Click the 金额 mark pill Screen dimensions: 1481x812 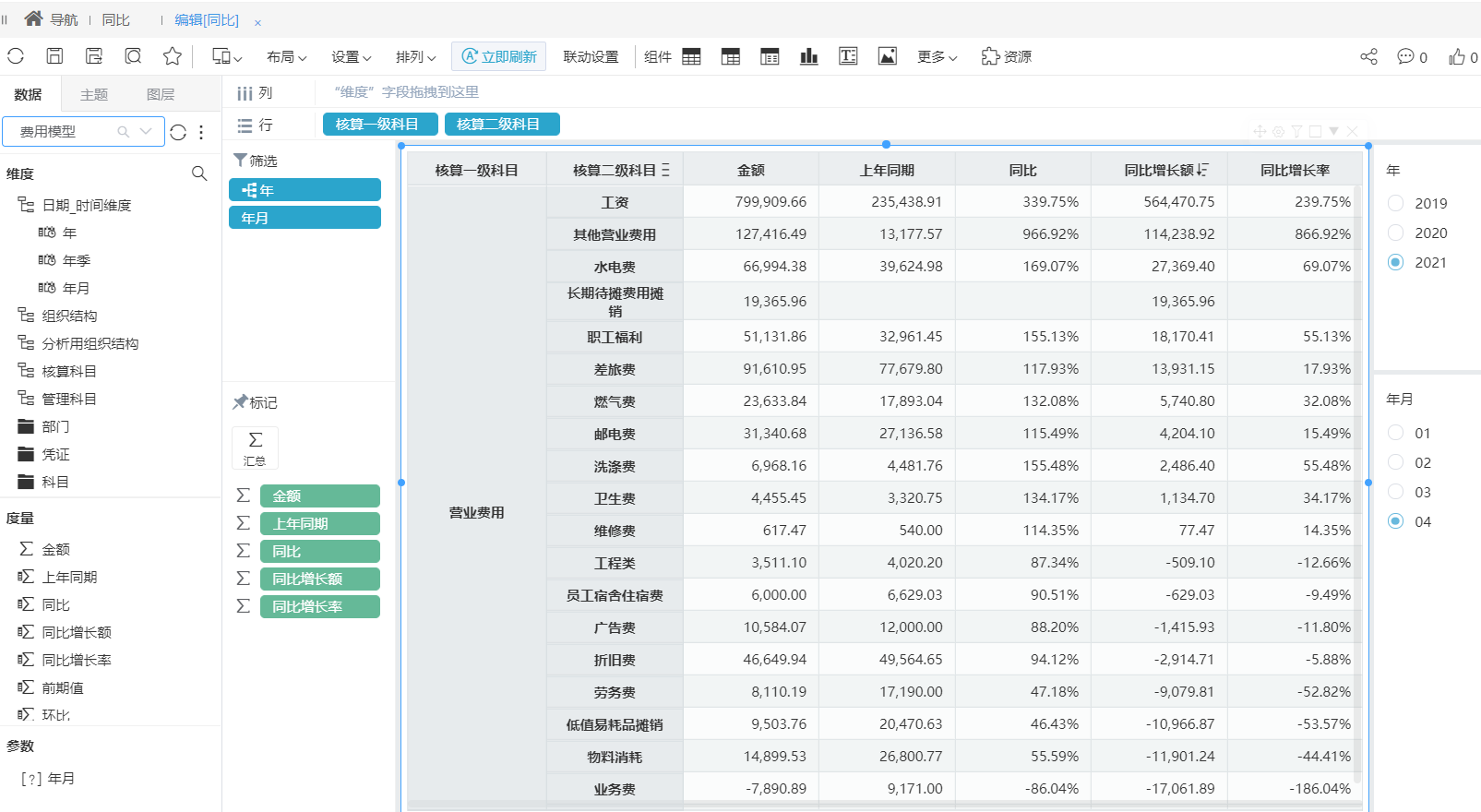[320, 496]
